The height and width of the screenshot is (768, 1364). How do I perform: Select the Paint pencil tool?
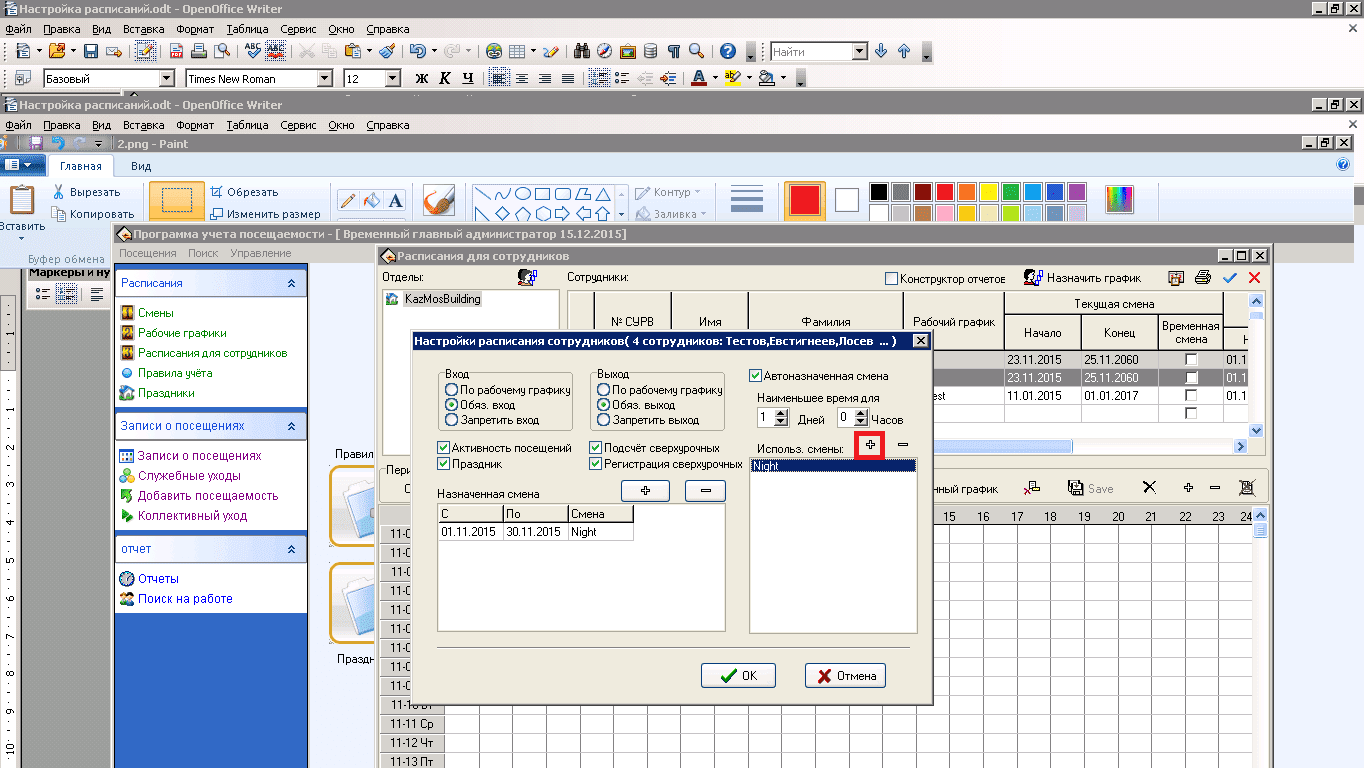coord(348,200)
